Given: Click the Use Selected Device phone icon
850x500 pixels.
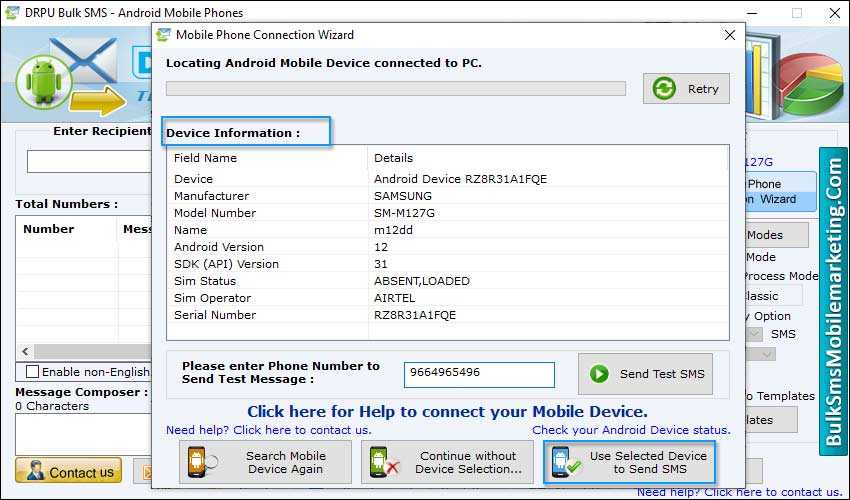Looking at the screenshot, I should [x=562, y=462].
